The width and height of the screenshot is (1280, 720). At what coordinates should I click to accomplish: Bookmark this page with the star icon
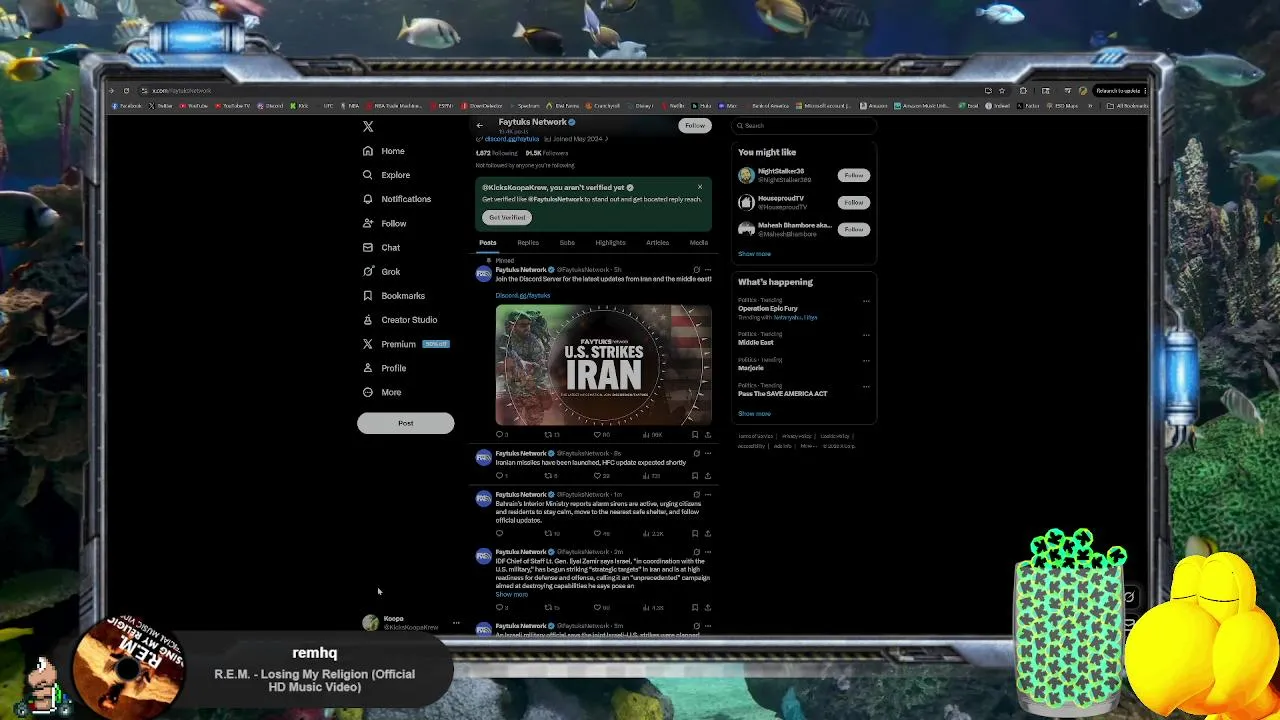1001,91
